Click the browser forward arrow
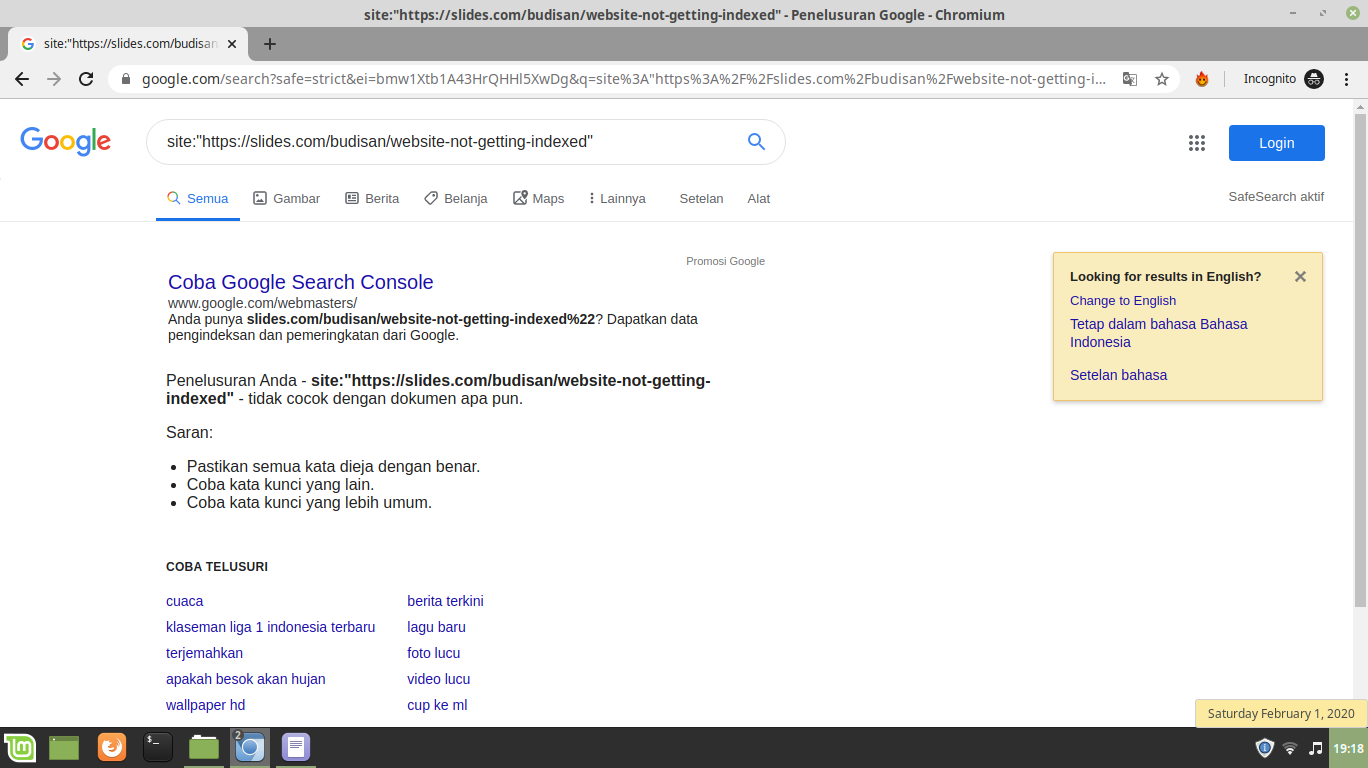This screenshot has width=1368, height=768. 54,79
